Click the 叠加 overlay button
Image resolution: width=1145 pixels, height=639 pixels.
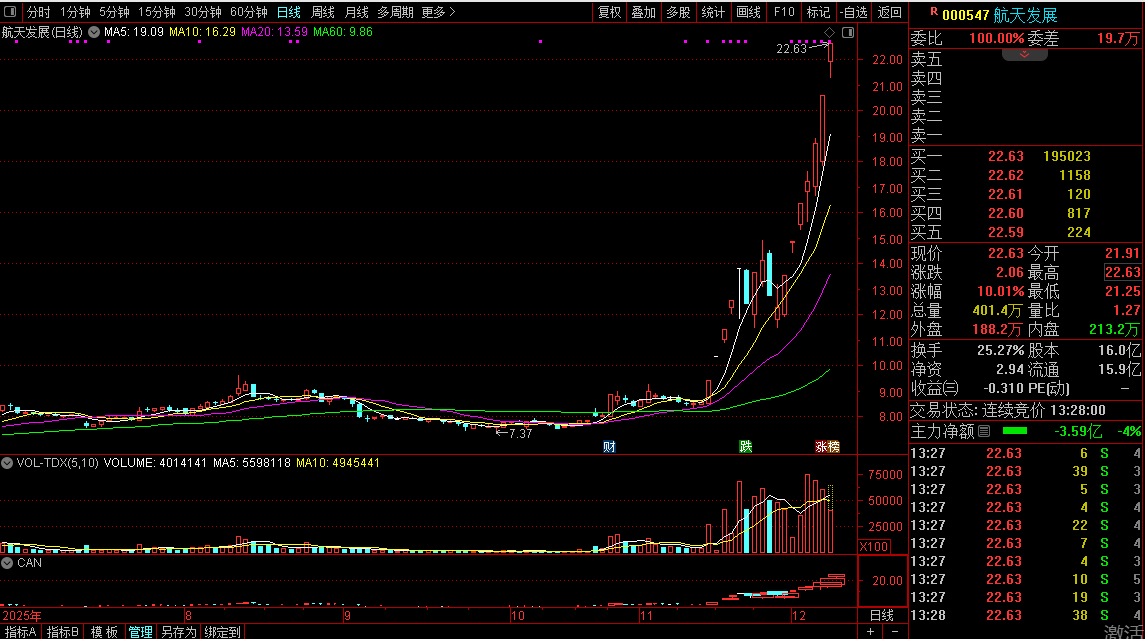pos(643,12)
